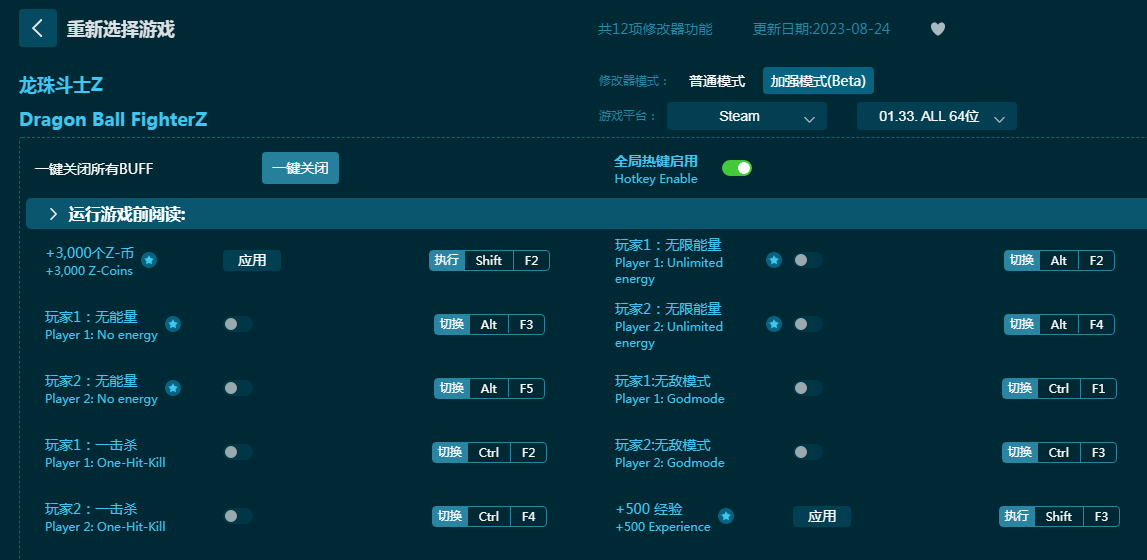Click star icon beside Player 2: Unlimited energy

774,324
